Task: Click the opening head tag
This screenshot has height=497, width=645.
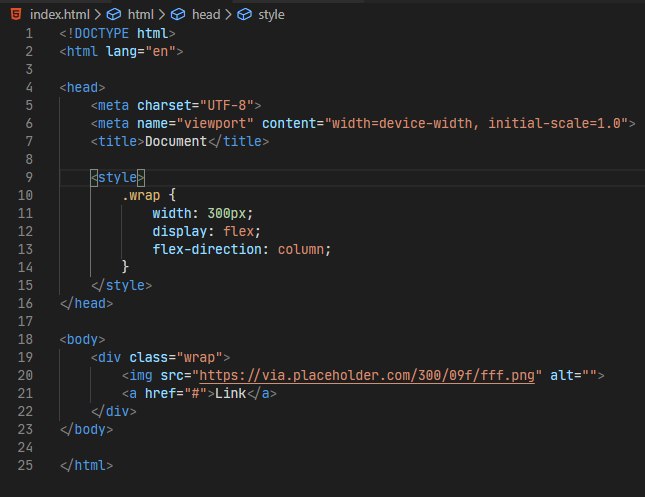Action: (82, 87)
